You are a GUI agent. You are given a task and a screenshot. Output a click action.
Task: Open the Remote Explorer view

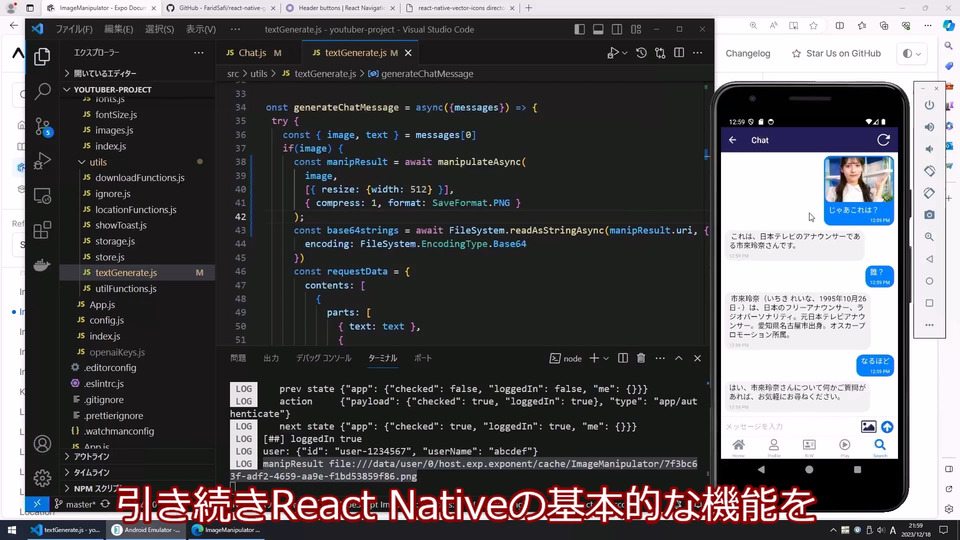(42, 196)
